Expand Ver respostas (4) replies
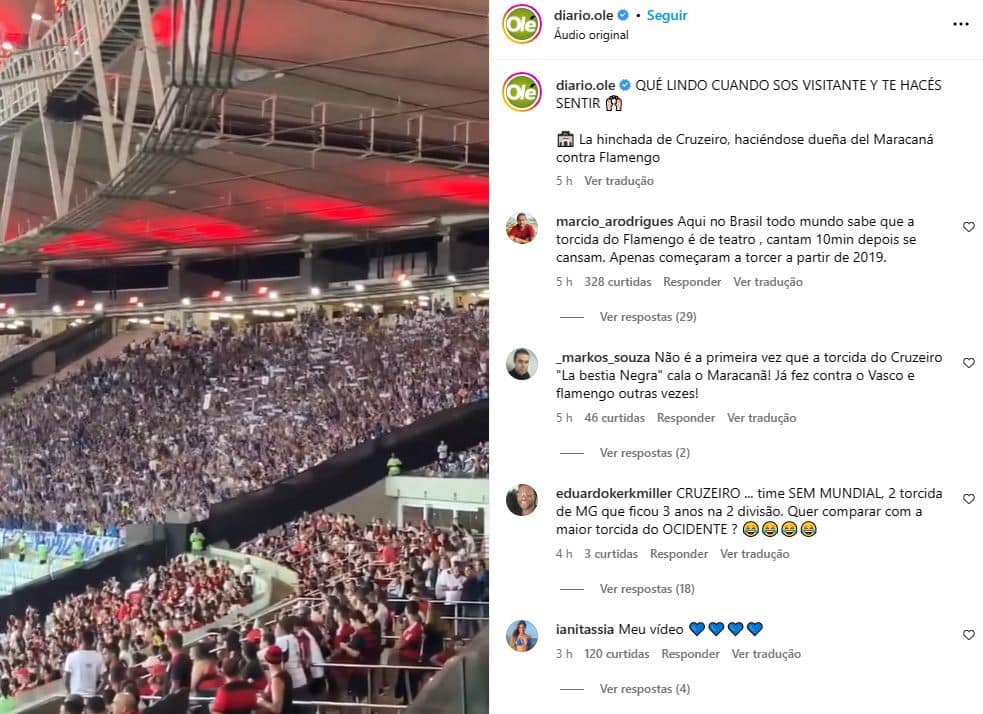Viewport: 983px width, 714px height. [644, 689]
